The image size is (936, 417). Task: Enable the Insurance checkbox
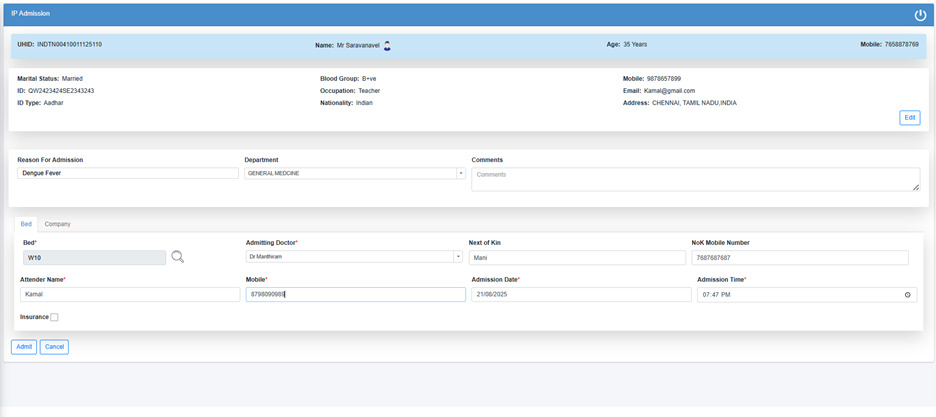pyautogui.click(x=54, y=317)
